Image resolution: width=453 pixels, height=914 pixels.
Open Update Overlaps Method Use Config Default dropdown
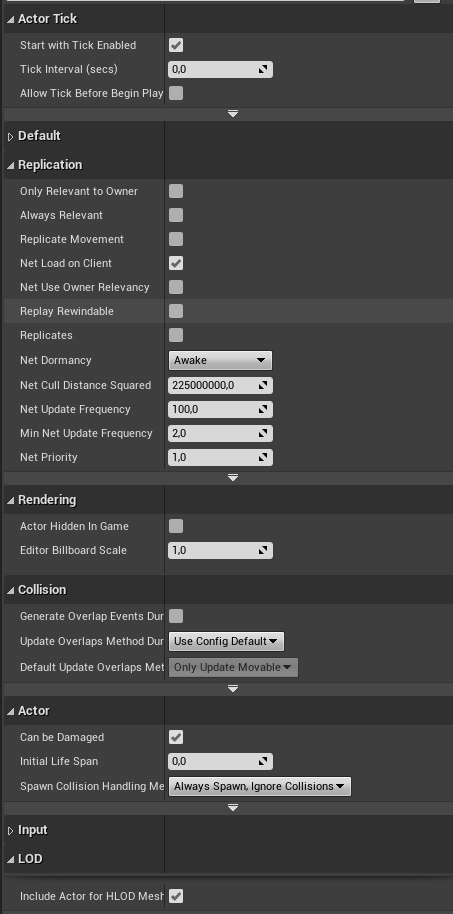coord(226,641)
